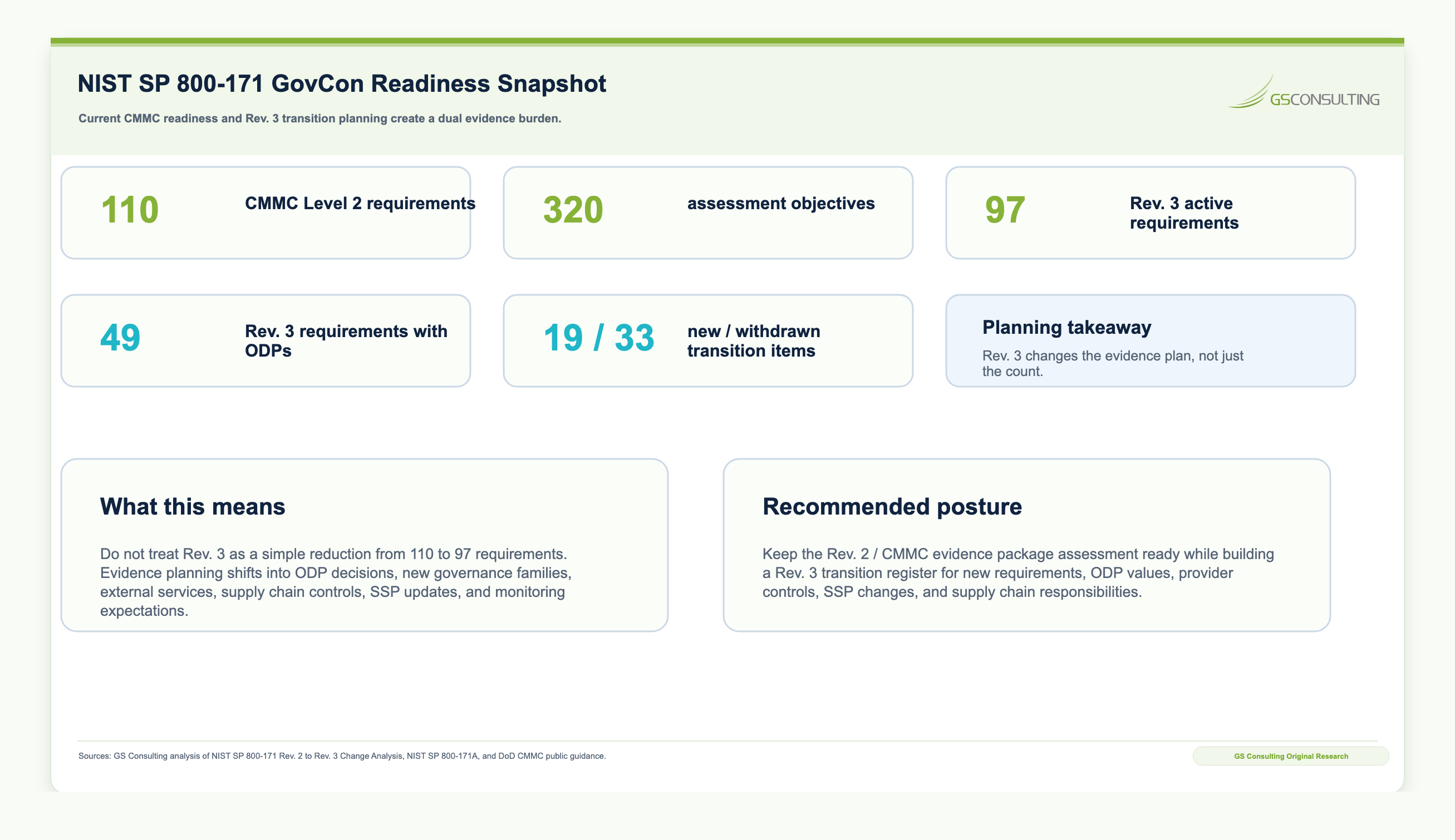Click the subtitle about the dual evidence burden
Image resolution: width=1455 pixels, height=840 pixels.
(x=319, y=118)
